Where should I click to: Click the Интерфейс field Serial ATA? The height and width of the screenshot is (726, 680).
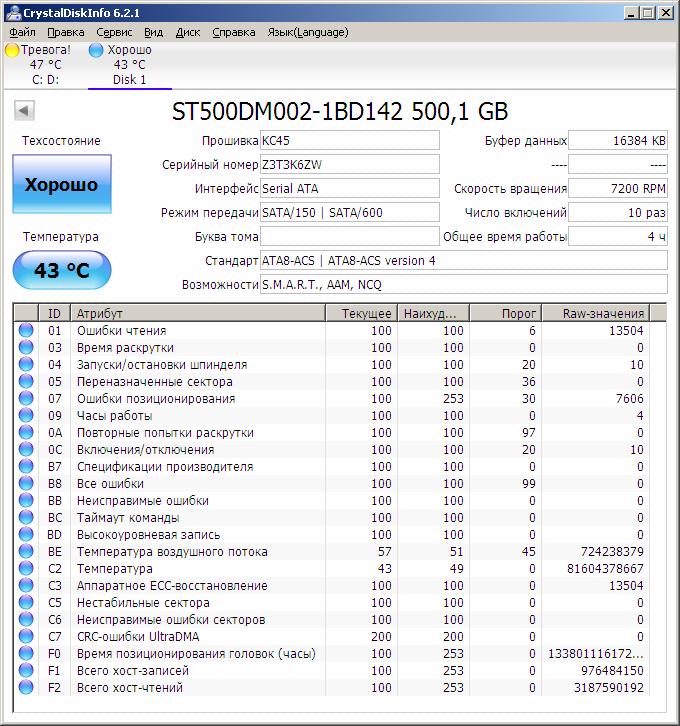click(x=349, y=188)
